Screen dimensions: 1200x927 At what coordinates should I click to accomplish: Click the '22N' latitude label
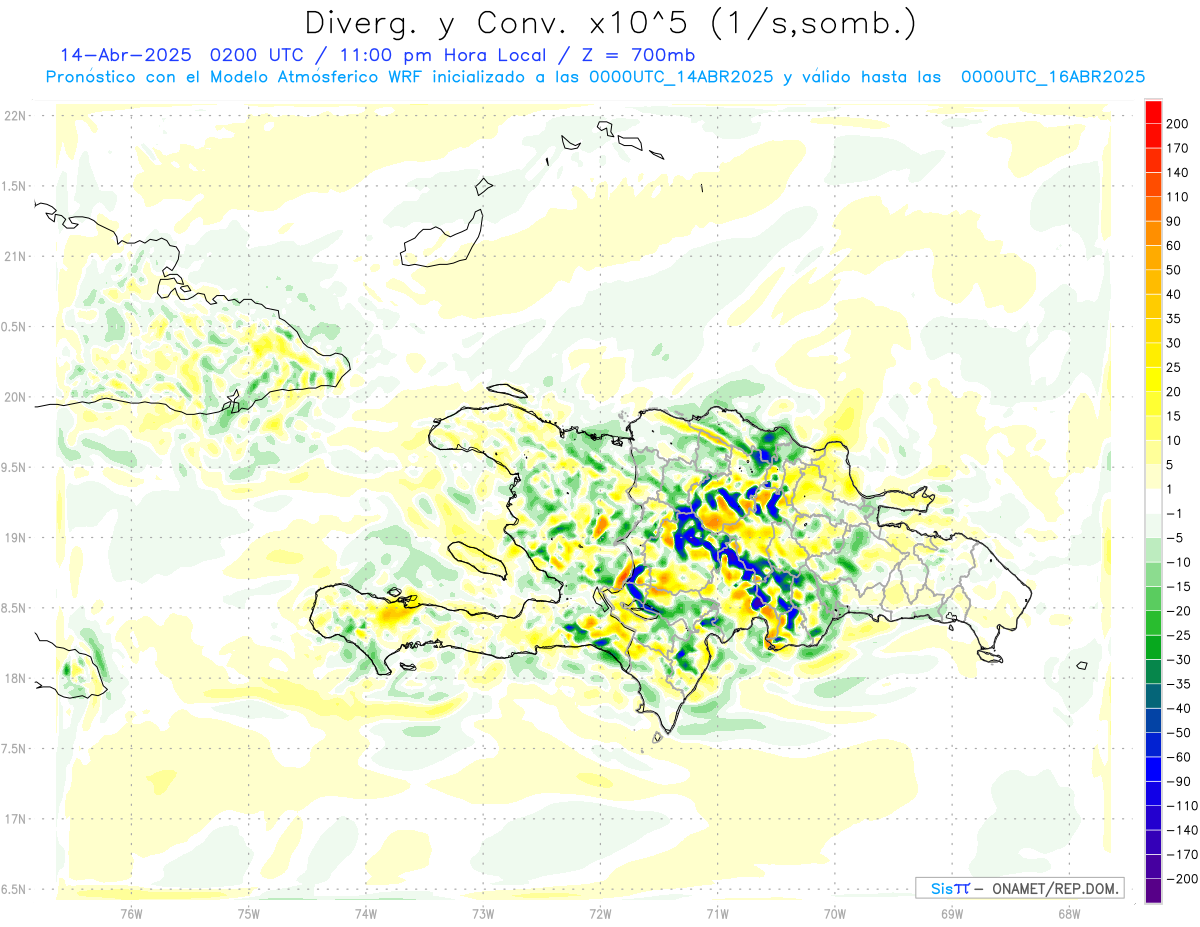point(15,116)
